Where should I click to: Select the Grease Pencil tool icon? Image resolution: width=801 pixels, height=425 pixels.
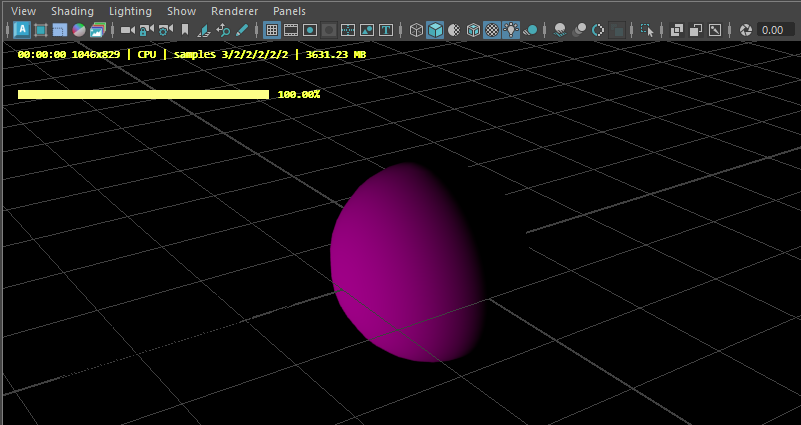(242, 30)
